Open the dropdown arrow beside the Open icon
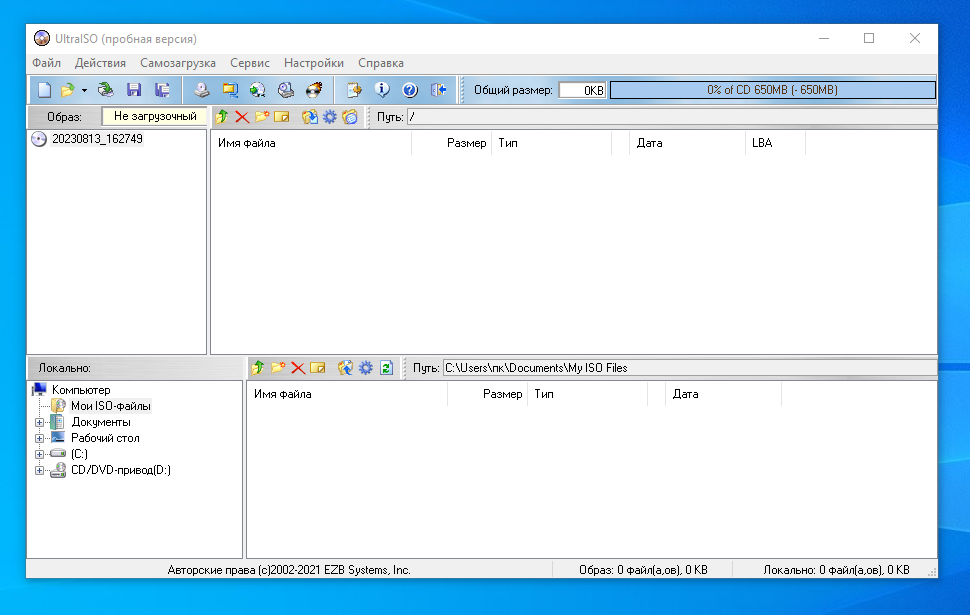The height and width of the screenshot is (615, 970). (84, 90)
